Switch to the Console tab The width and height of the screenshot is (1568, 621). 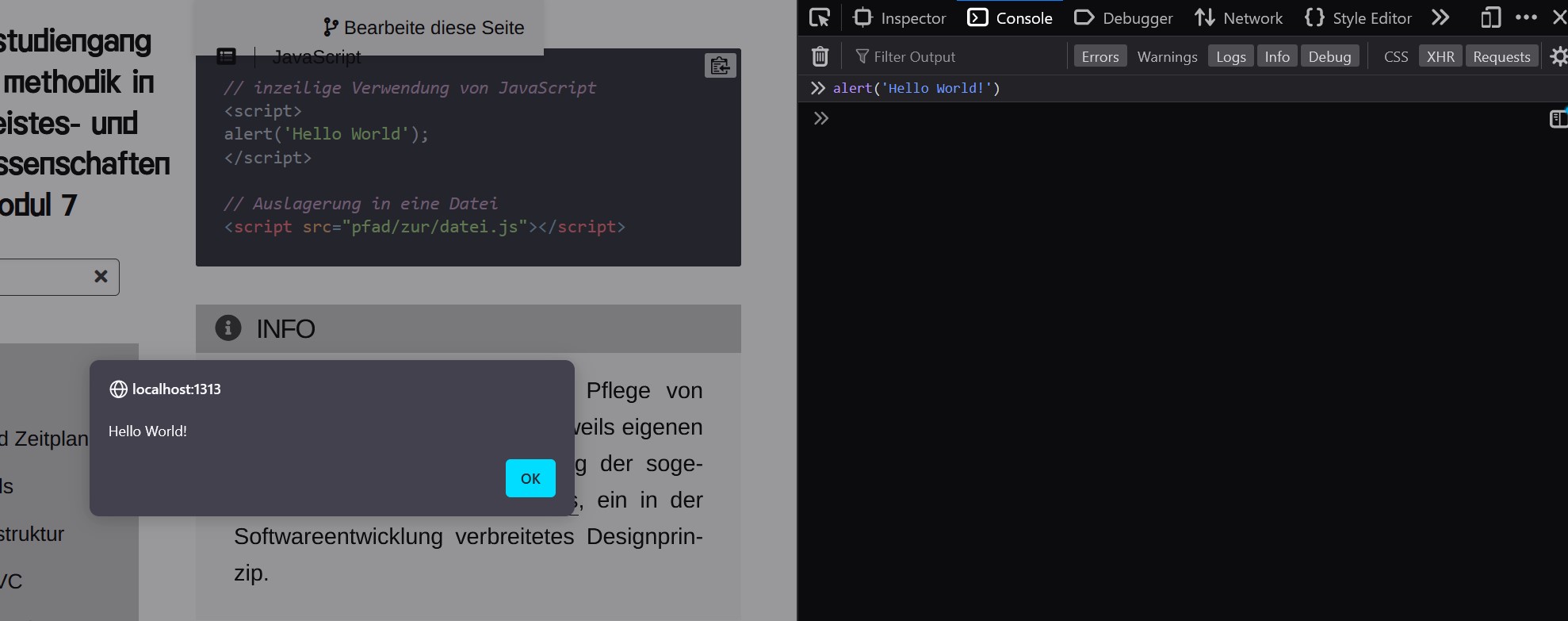[x=1011, y=17]
